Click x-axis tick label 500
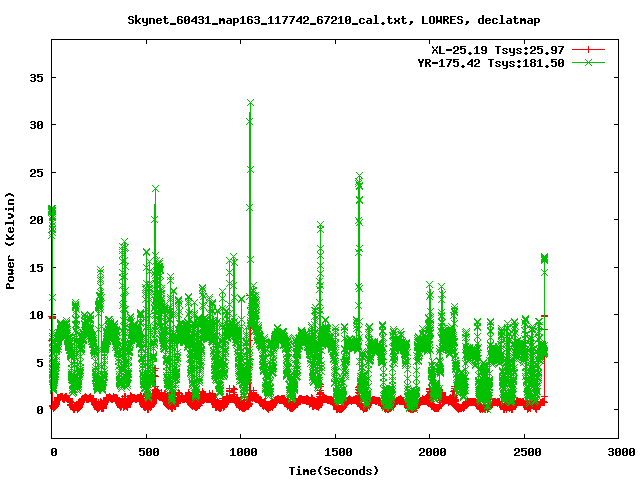 click(149, 452)
